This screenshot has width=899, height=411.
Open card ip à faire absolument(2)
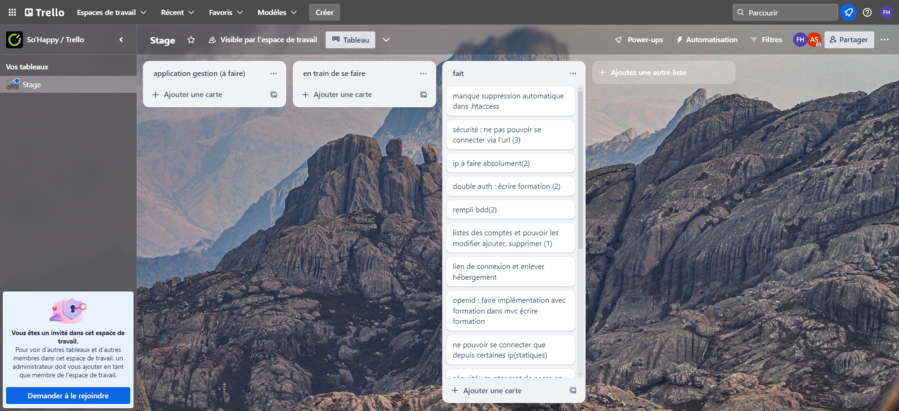pyautogui.click(x=510, y=163)
